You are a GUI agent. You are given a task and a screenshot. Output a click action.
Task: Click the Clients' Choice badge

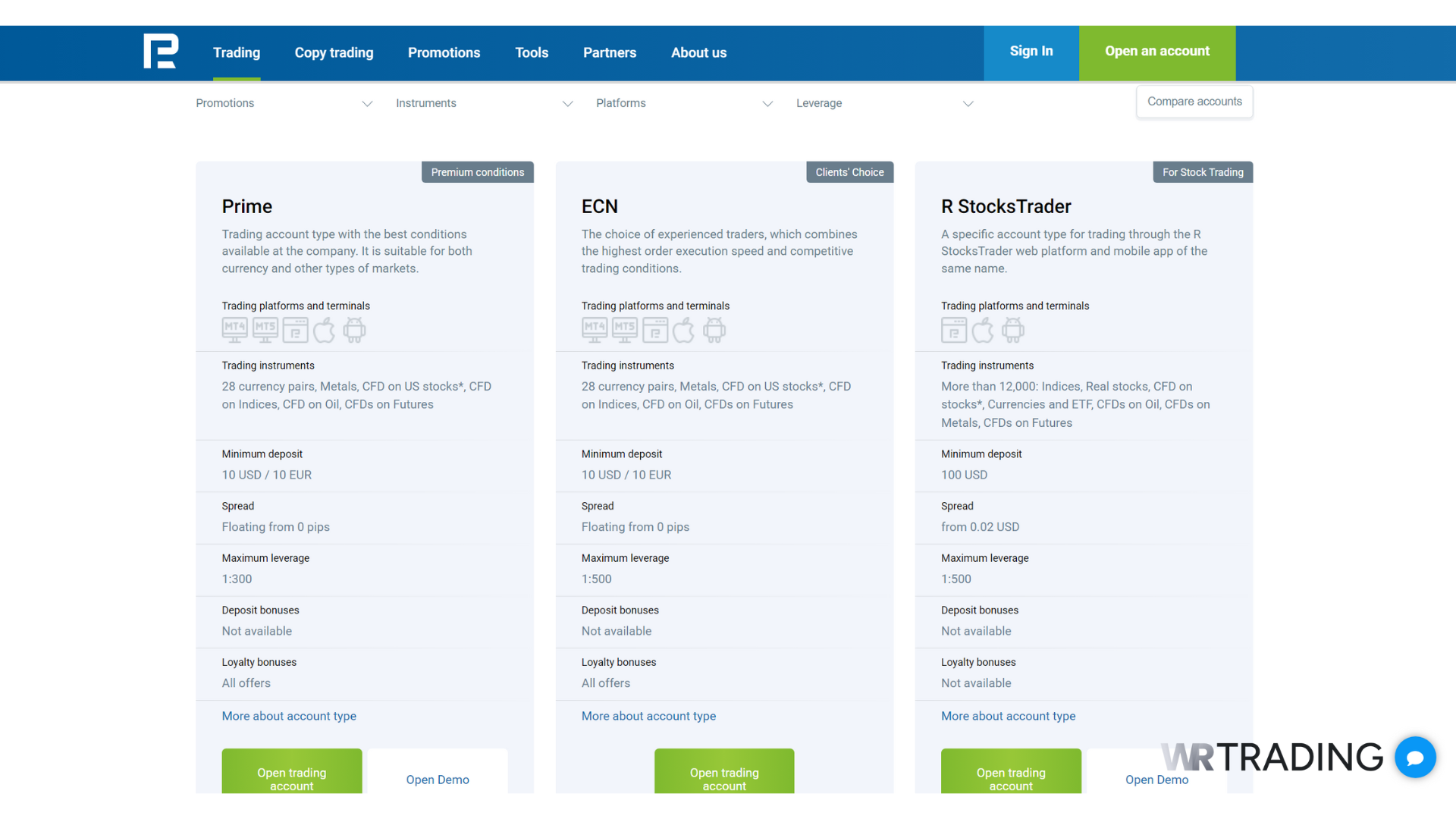tap(849, 172)
